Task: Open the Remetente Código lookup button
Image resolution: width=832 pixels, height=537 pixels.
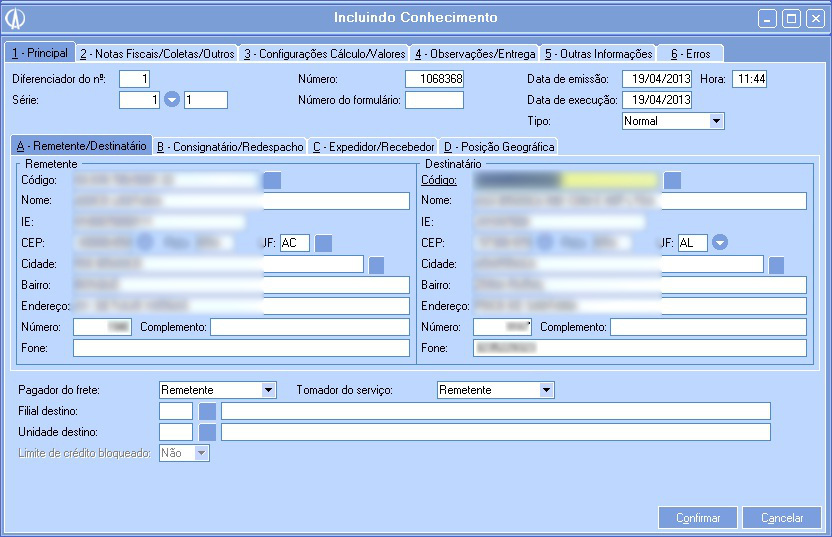Action: click(272, 180)
